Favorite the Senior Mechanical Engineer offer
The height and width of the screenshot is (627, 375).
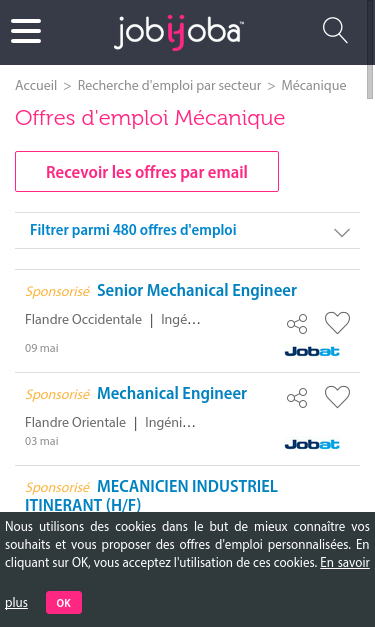[337, 322]
